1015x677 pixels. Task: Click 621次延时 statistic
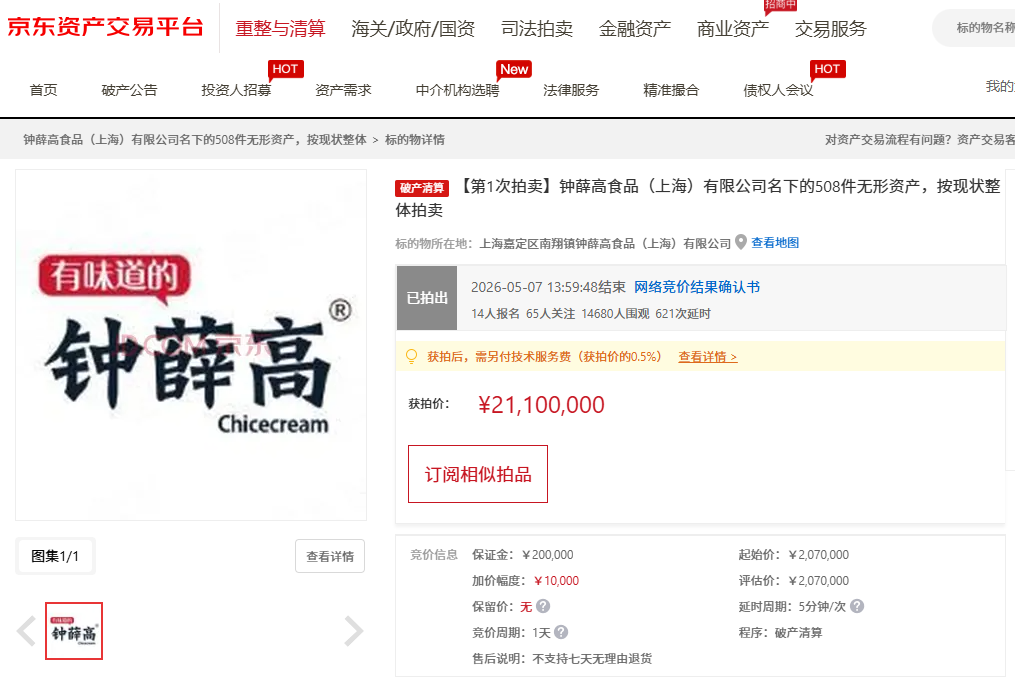click(683, 313)
